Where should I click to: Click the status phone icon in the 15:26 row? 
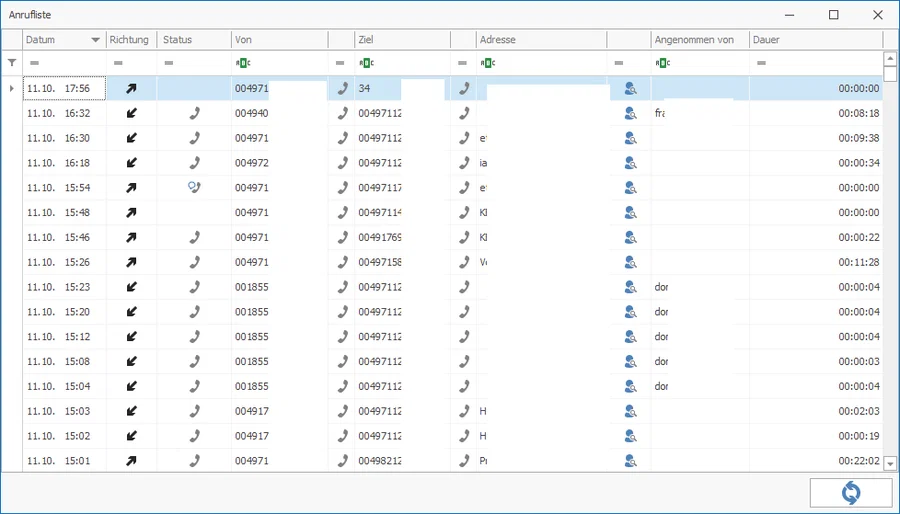[x=195, y=262]
